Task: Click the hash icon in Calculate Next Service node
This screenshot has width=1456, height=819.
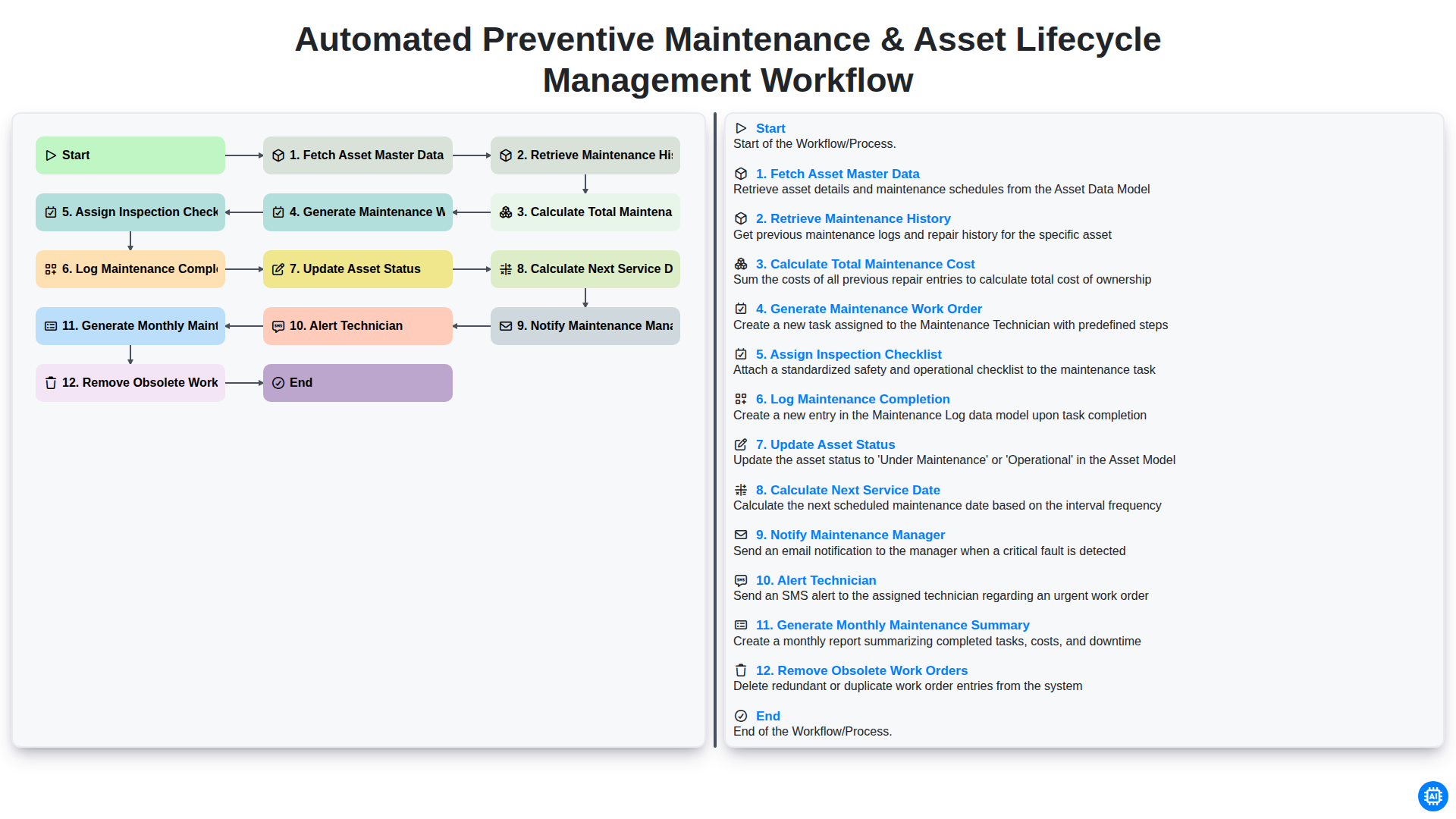Action: (x=506, y=269)
